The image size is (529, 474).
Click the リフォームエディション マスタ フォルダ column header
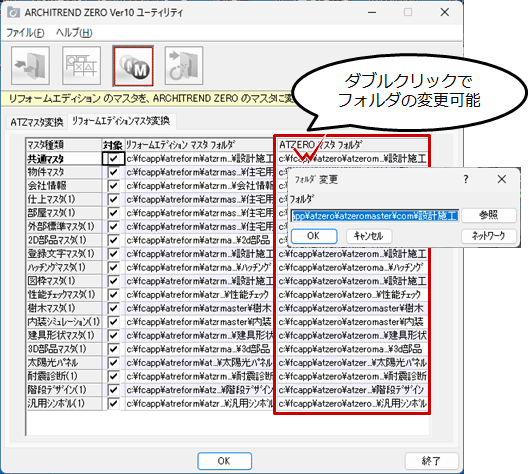click(x=199, y=145)
